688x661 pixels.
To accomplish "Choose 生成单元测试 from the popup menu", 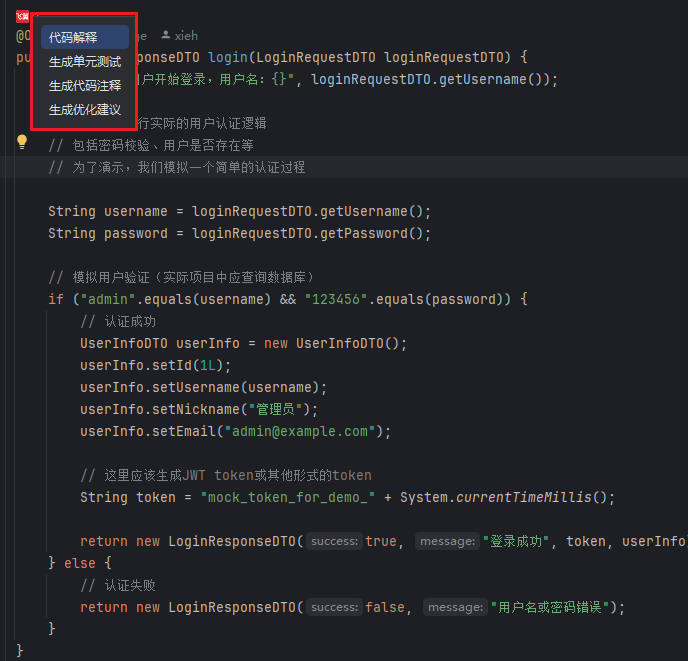I will coord(84,62).
